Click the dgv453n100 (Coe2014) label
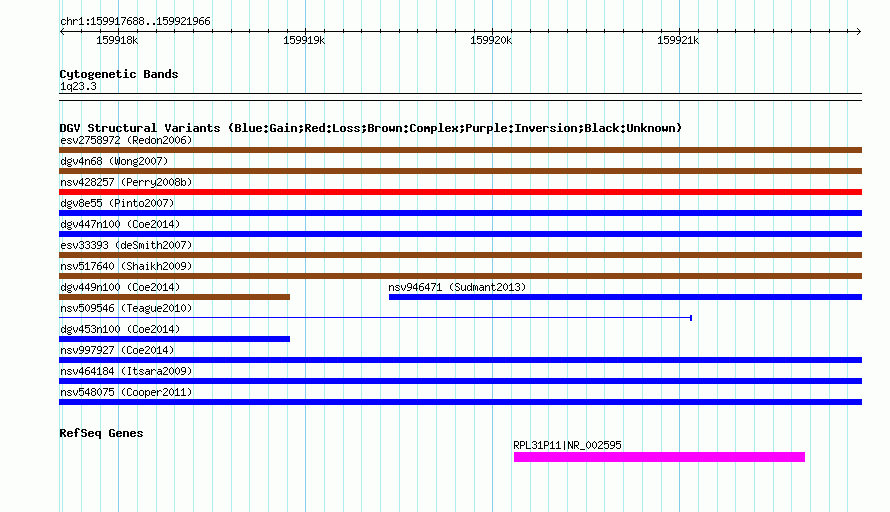Screen dimensions: 890x512 [120, 329]
